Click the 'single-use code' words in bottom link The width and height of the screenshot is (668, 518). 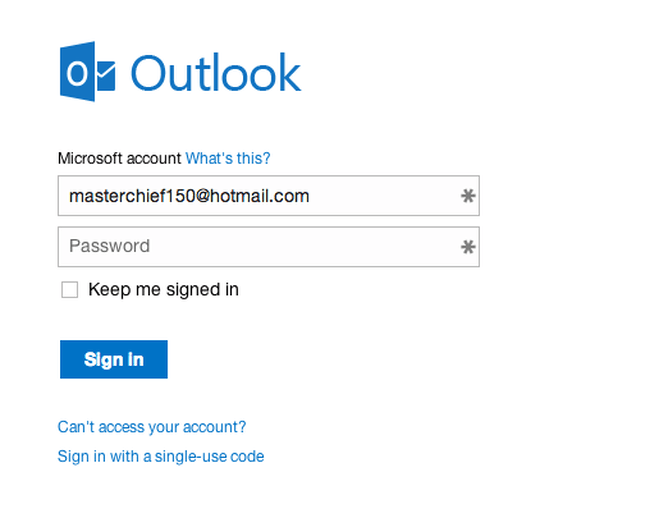click(x=210, y=457)
